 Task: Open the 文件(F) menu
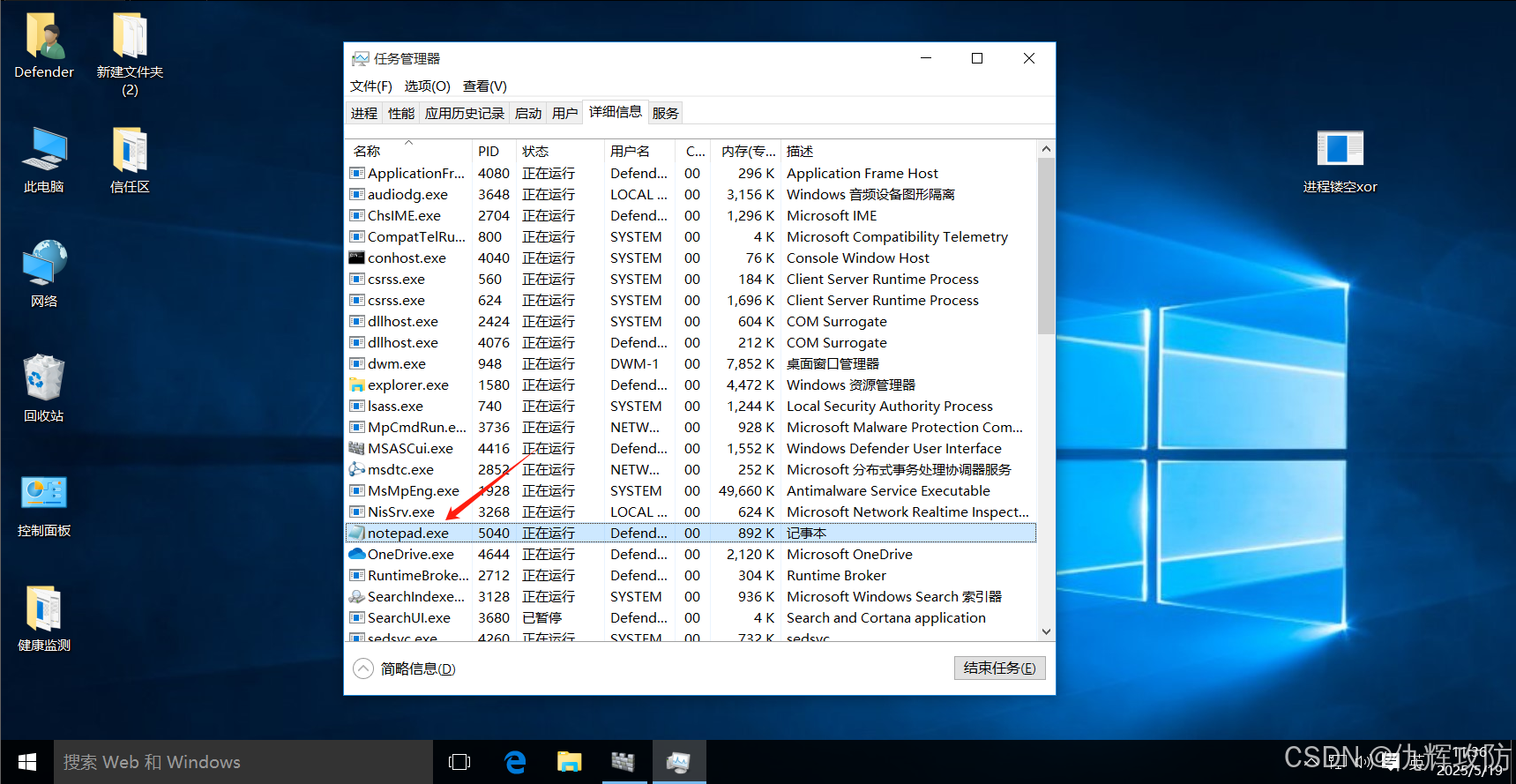click(370, 86)
